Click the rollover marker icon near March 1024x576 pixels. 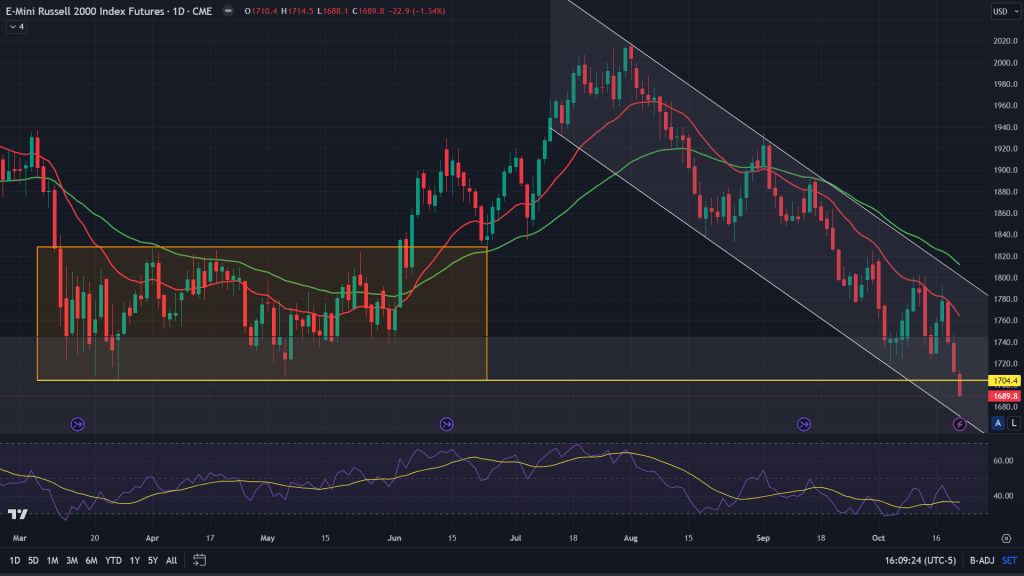pos(77,425)
